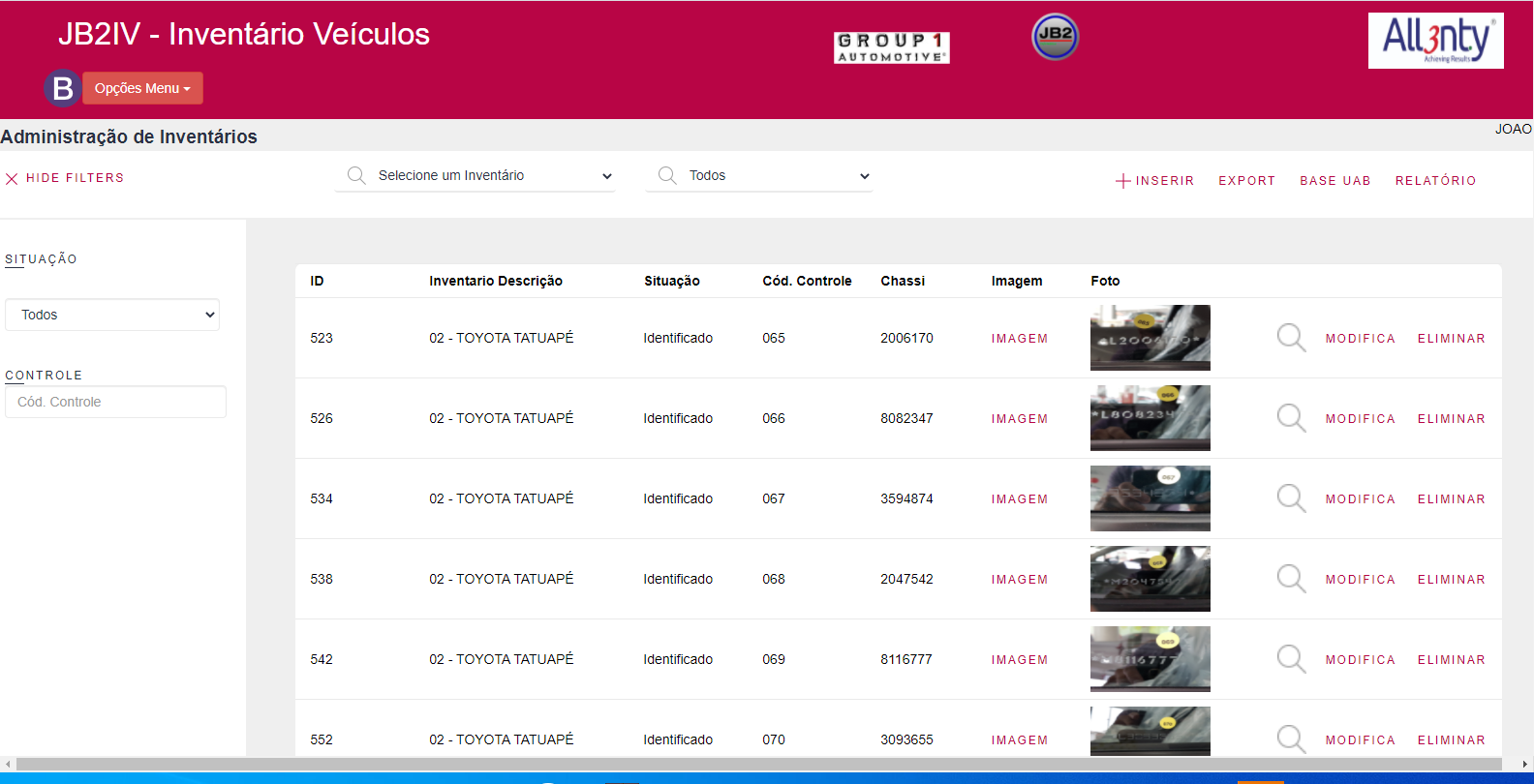
Task: Click MODIFICA for control code 066
Action: coord(1360,419)
